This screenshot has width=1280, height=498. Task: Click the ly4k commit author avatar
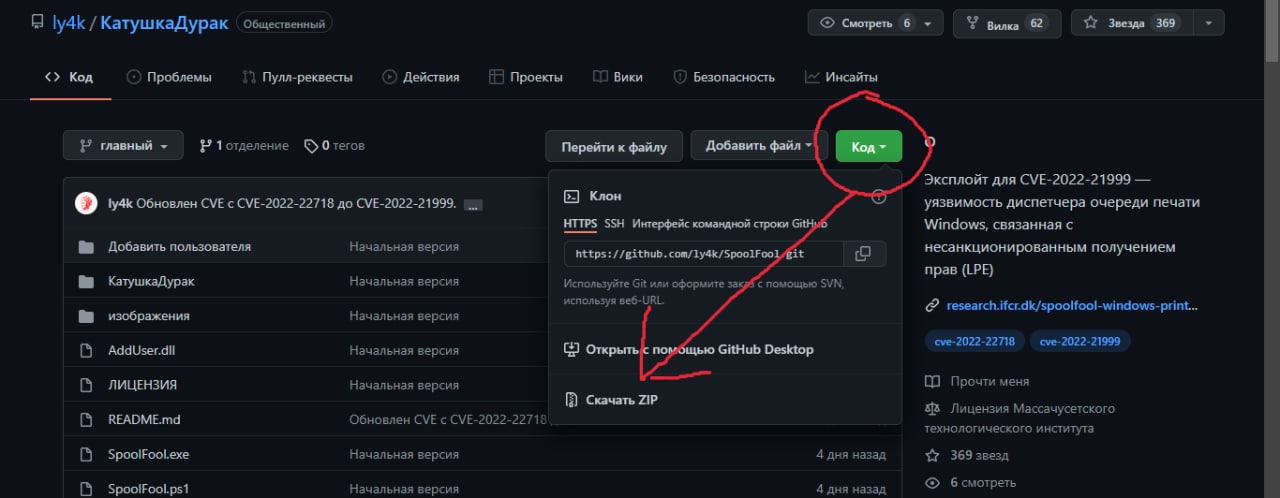(87, 203)
